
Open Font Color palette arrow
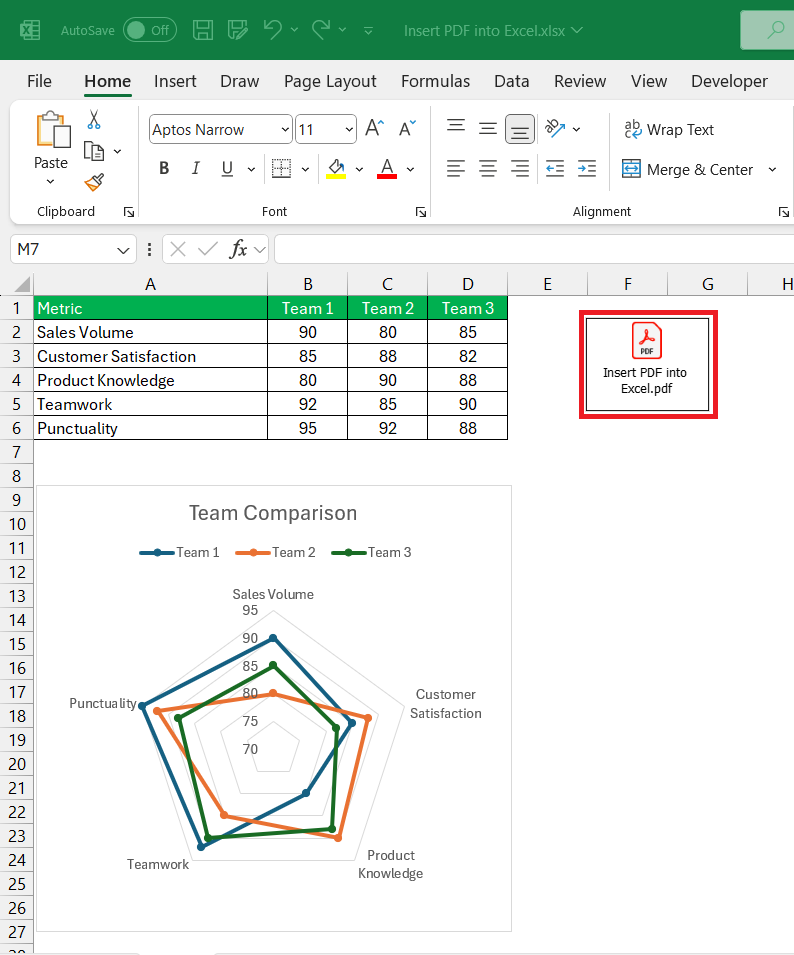410,169
